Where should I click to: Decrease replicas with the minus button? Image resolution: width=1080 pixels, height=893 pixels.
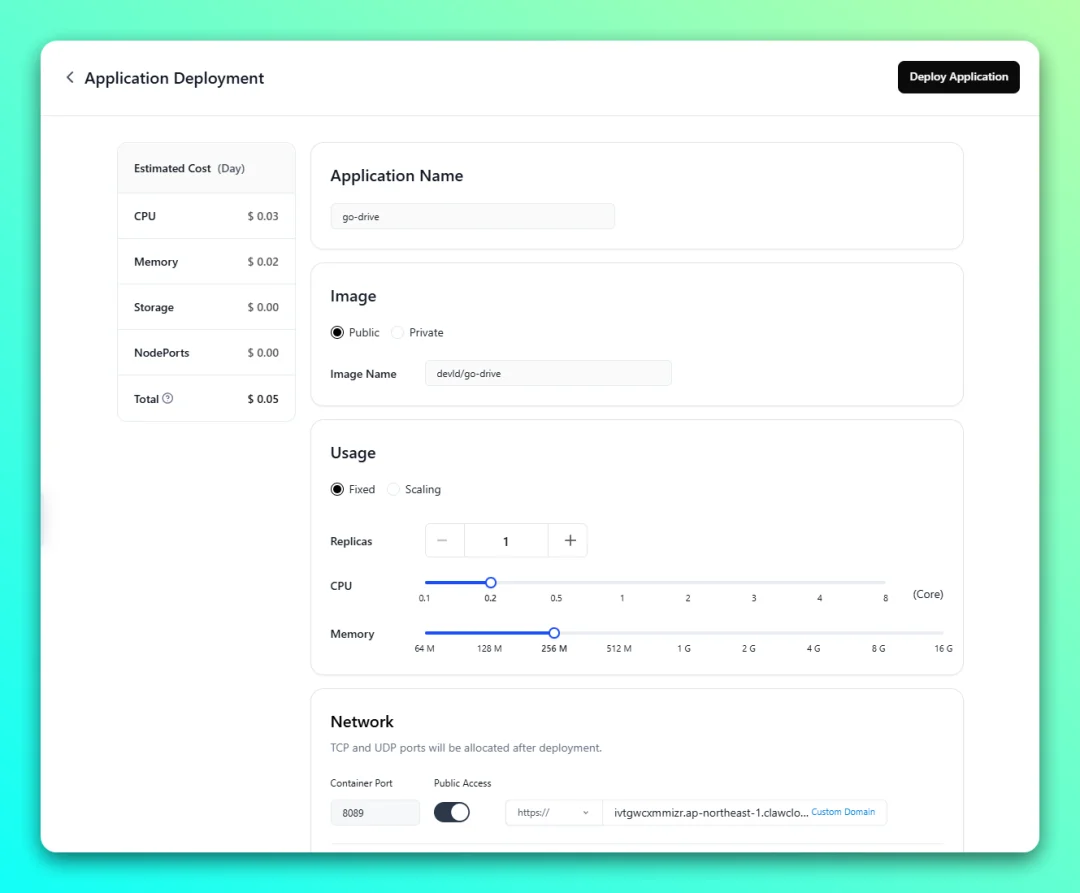coord(444,540)
